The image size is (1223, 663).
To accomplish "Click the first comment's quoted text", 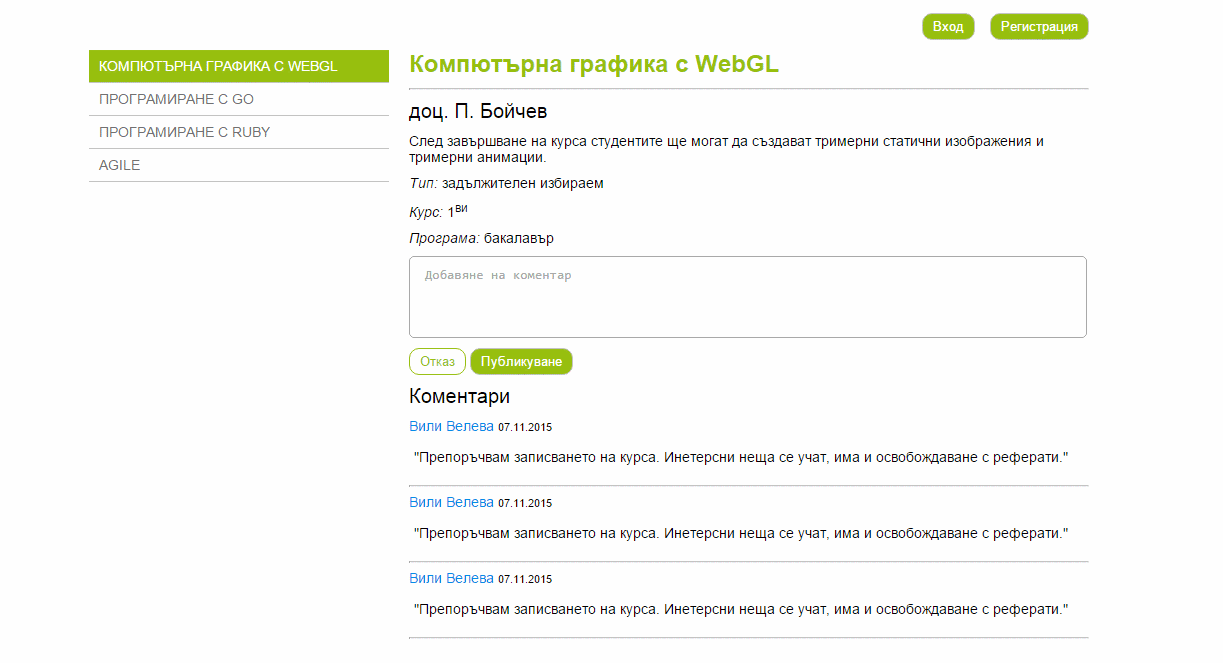I will pyautogui.click(x=741, y=457).
